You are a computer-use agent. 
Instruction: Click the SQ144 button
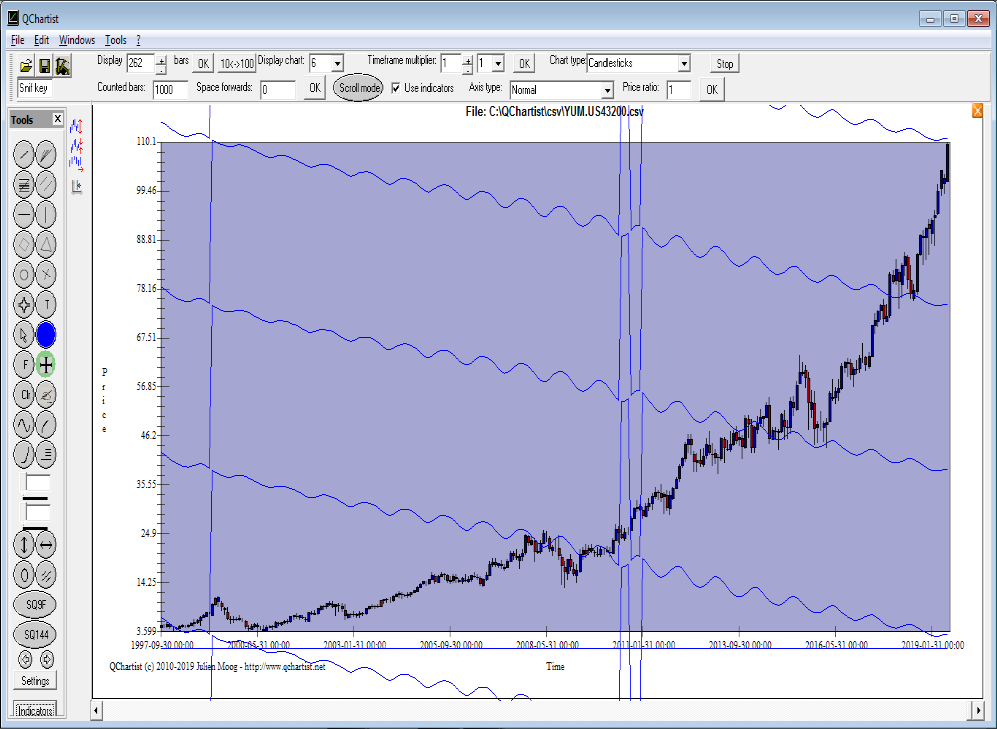(35, 634)
